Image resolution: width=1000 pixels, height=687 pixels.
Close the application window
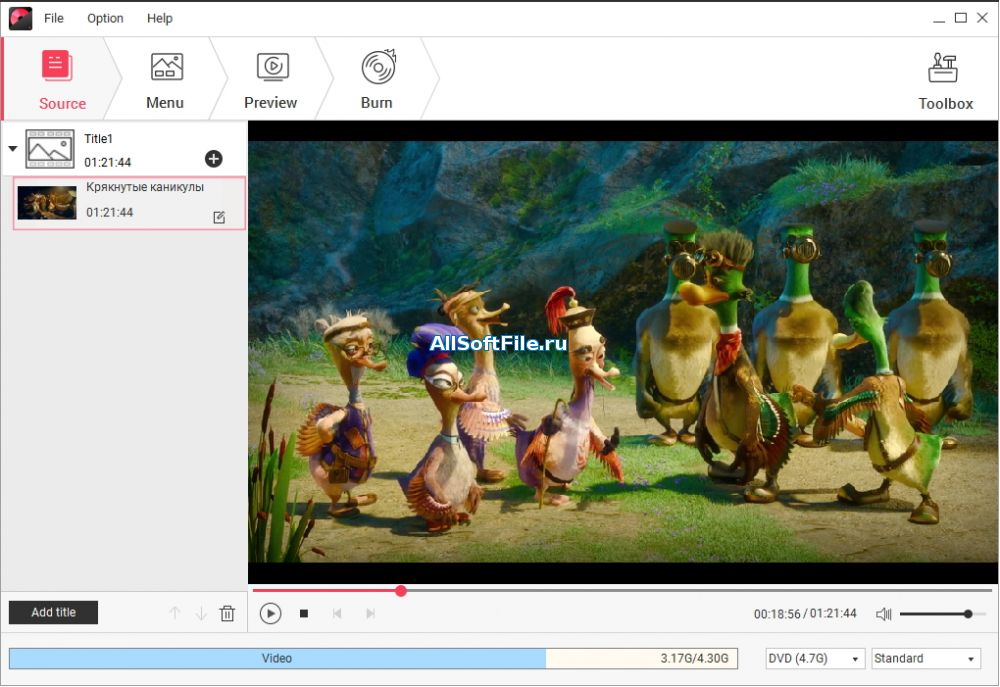[x=982, y=18]
